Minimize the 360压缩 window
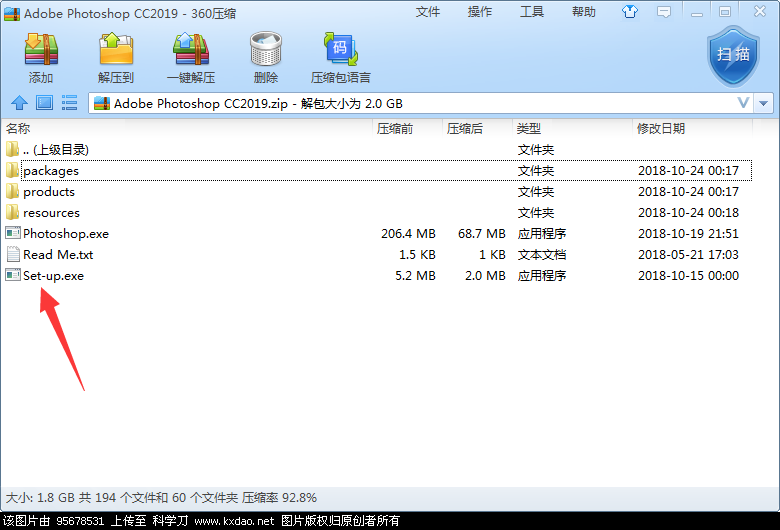Viewport: 780px width, 530px height. pyautogui.click(x=697, y=12)
